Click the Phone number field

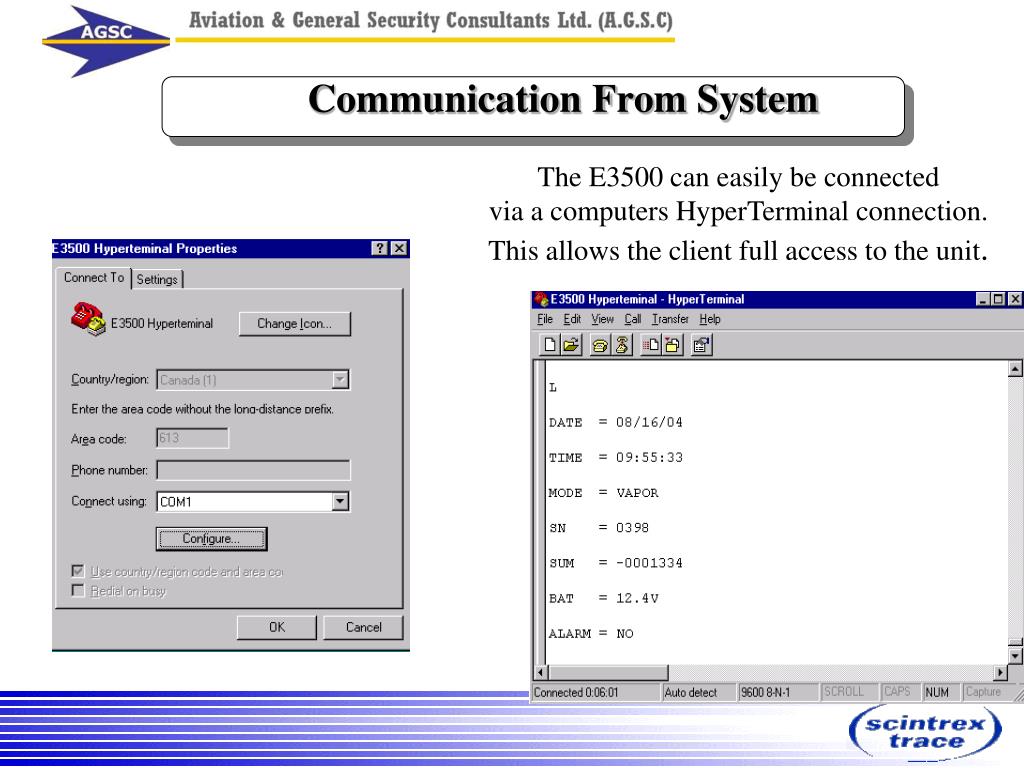coord(253,470)
